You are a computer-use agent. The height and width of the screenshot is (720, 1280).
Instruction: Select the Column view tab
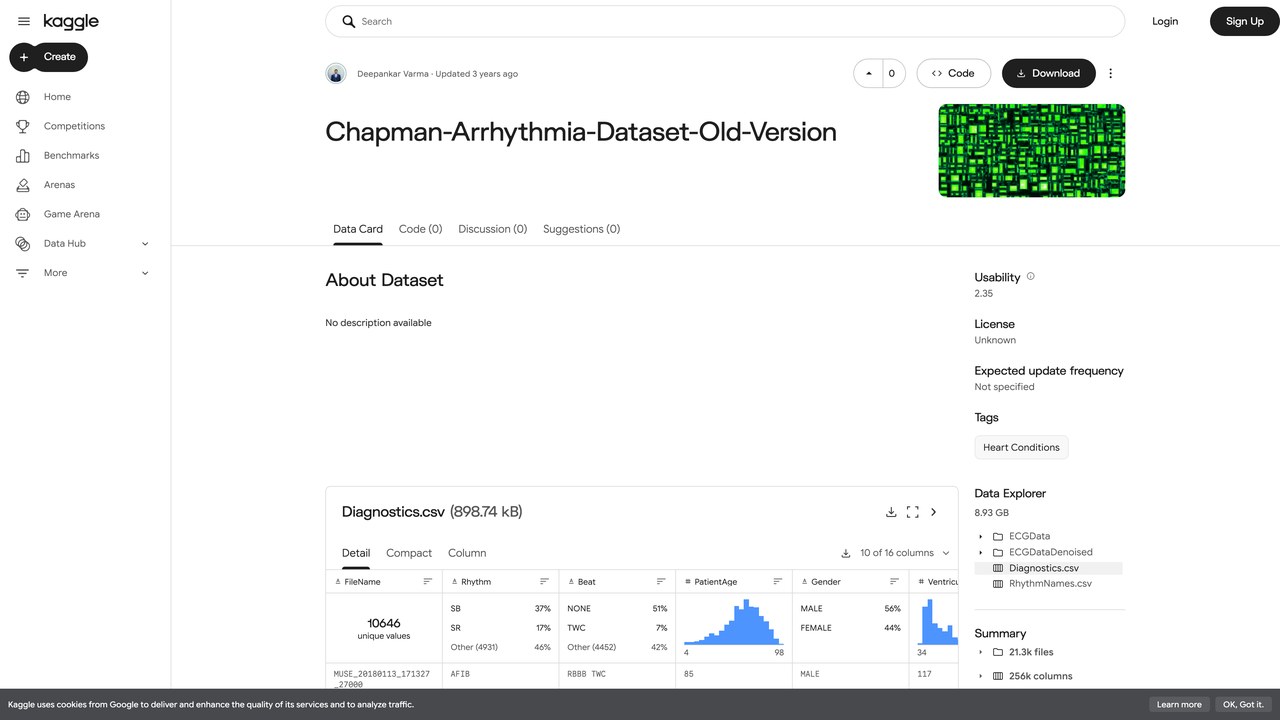(x=467, y=553)
